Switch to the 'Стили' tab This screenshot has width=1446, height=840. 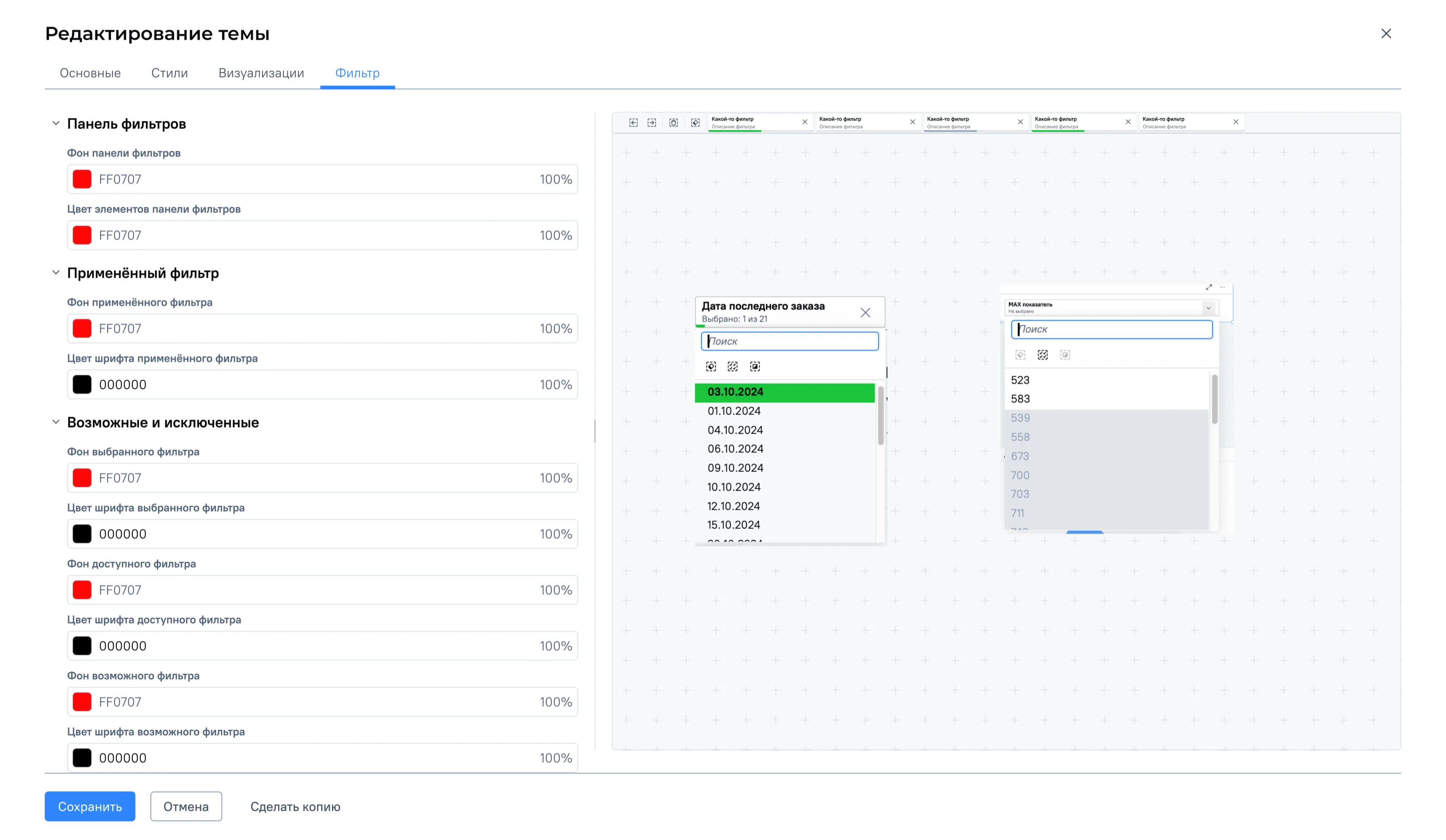(169, 73)
